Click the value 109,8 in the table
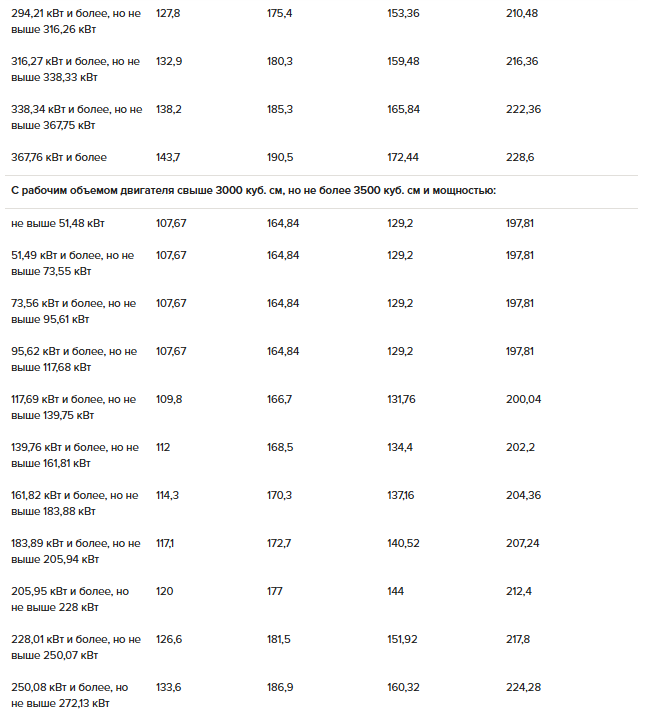Viewport: 651px width, 718px height. click(x=169, y=399)
